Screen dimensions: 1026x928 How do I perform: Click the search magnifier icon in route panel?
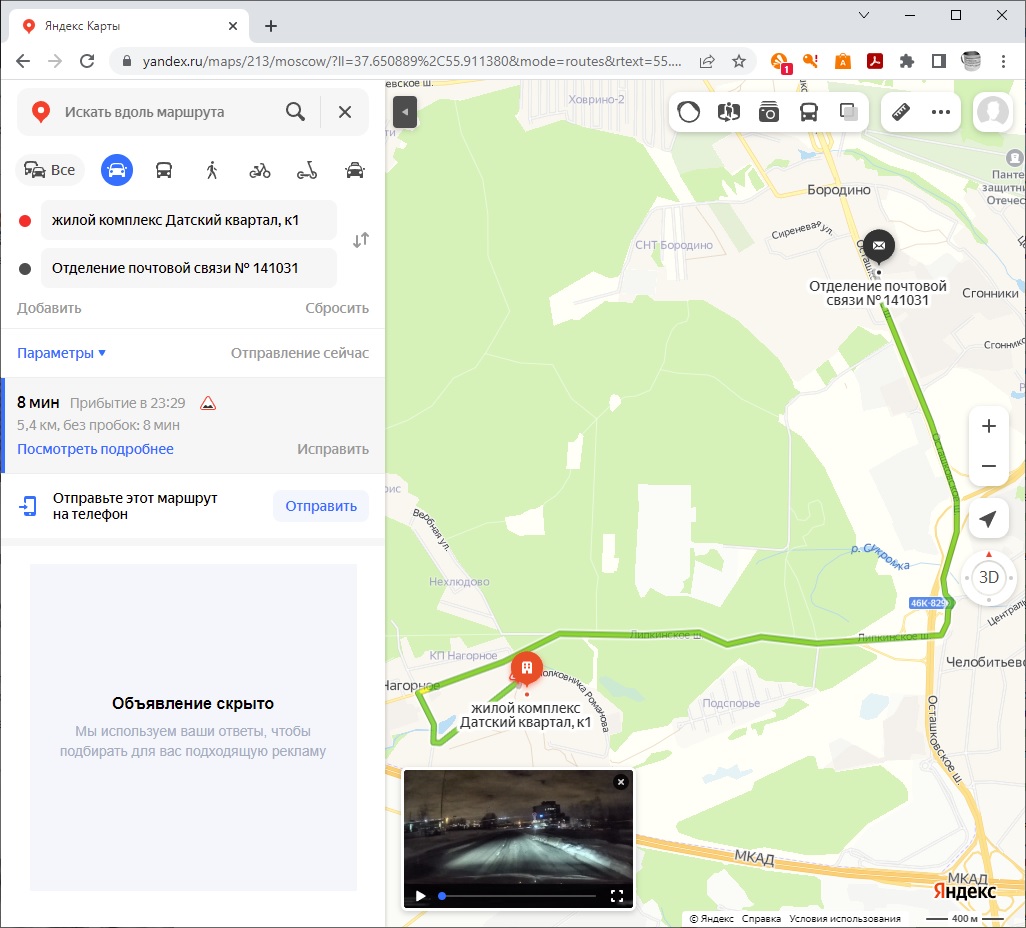point(295,112)
